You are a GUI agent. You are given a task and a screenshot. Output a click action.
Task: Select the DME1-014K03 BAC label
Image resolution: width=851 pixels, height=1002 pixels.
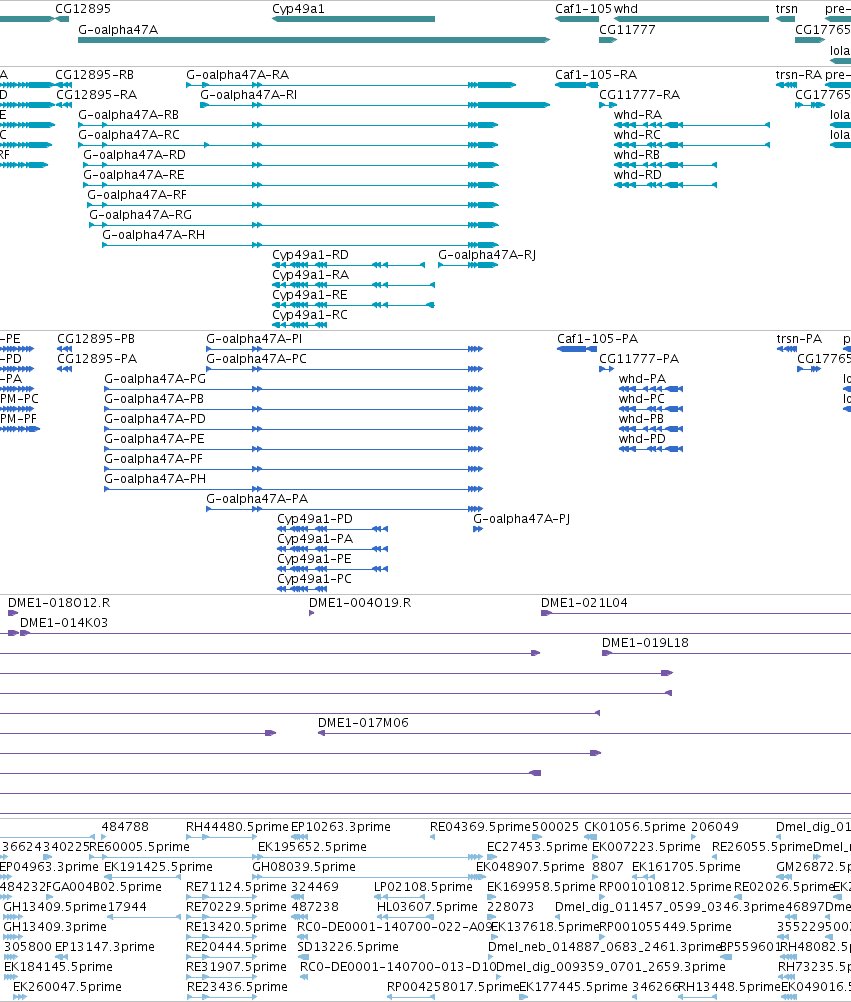tap(64, 622)
